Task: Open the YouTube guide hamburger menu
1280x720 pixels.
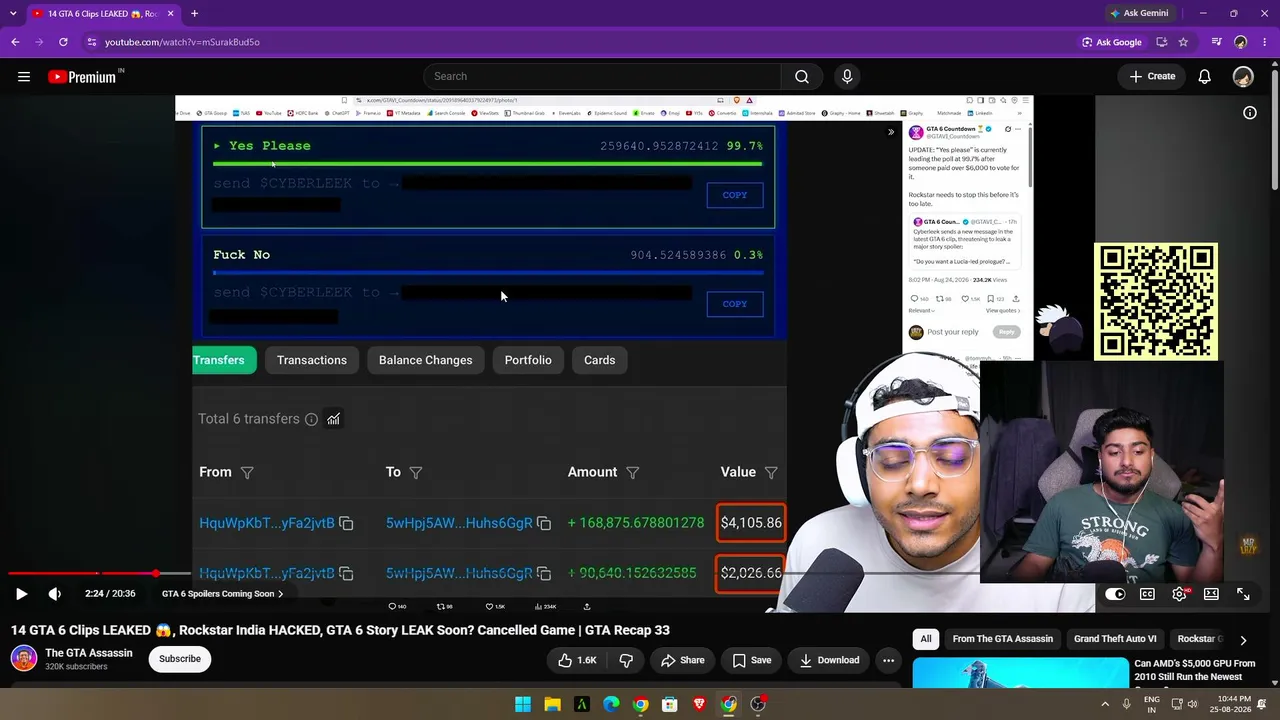Action: 24,77
